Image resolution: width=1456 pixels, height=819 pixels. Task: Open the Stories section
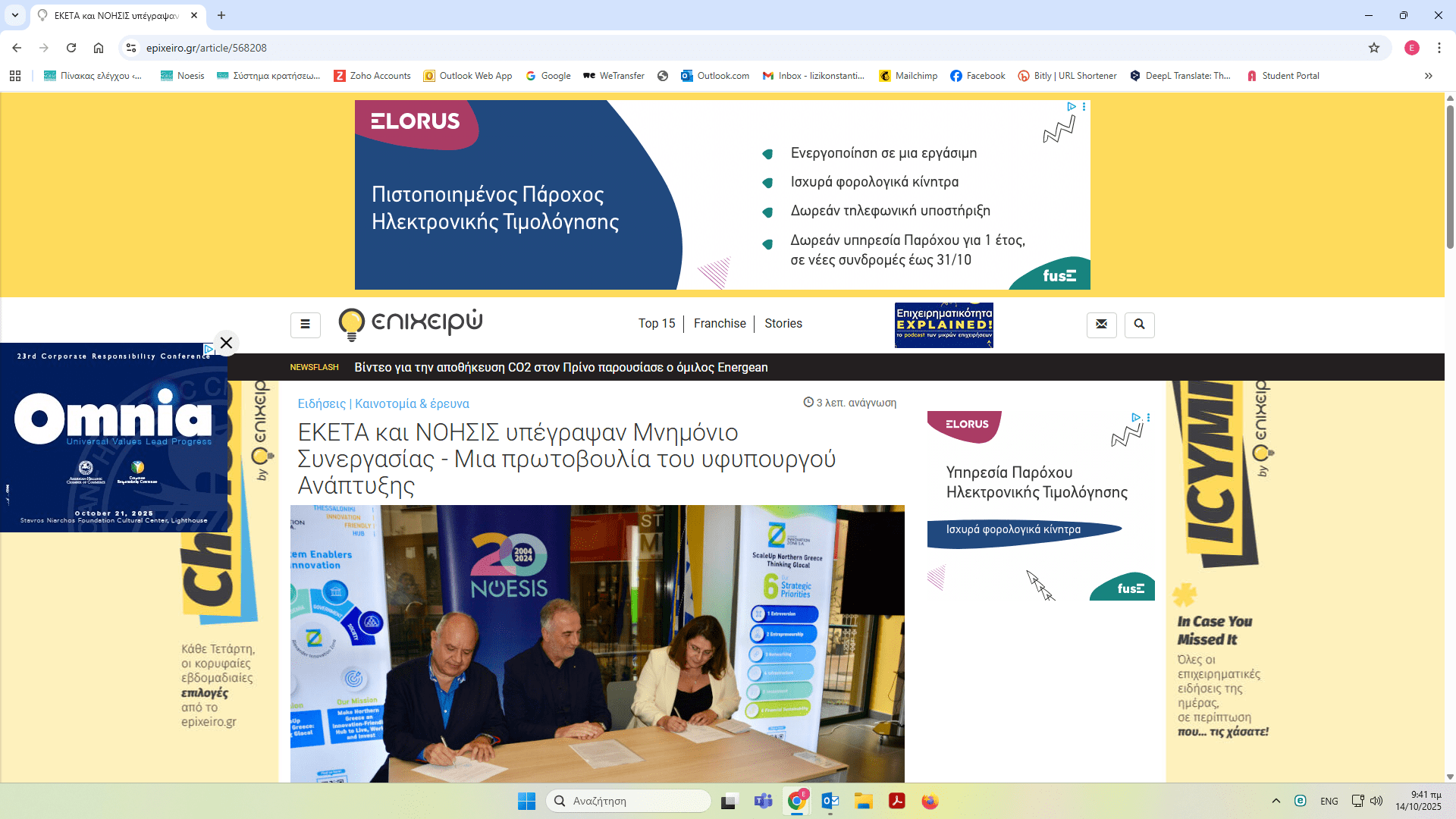783,324
